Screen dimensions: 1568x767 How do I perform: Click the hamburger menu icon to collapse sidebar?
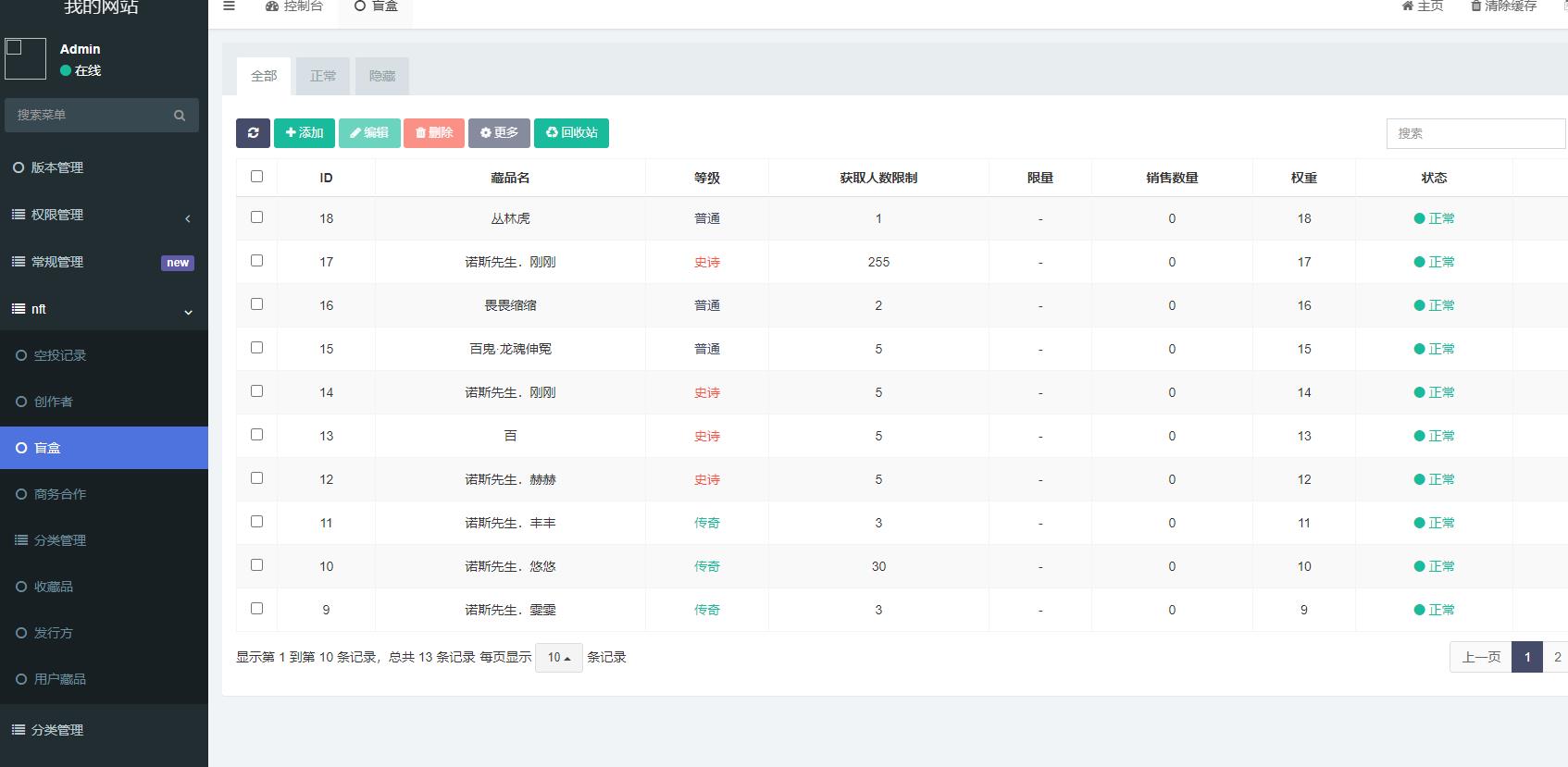point(230,6)
